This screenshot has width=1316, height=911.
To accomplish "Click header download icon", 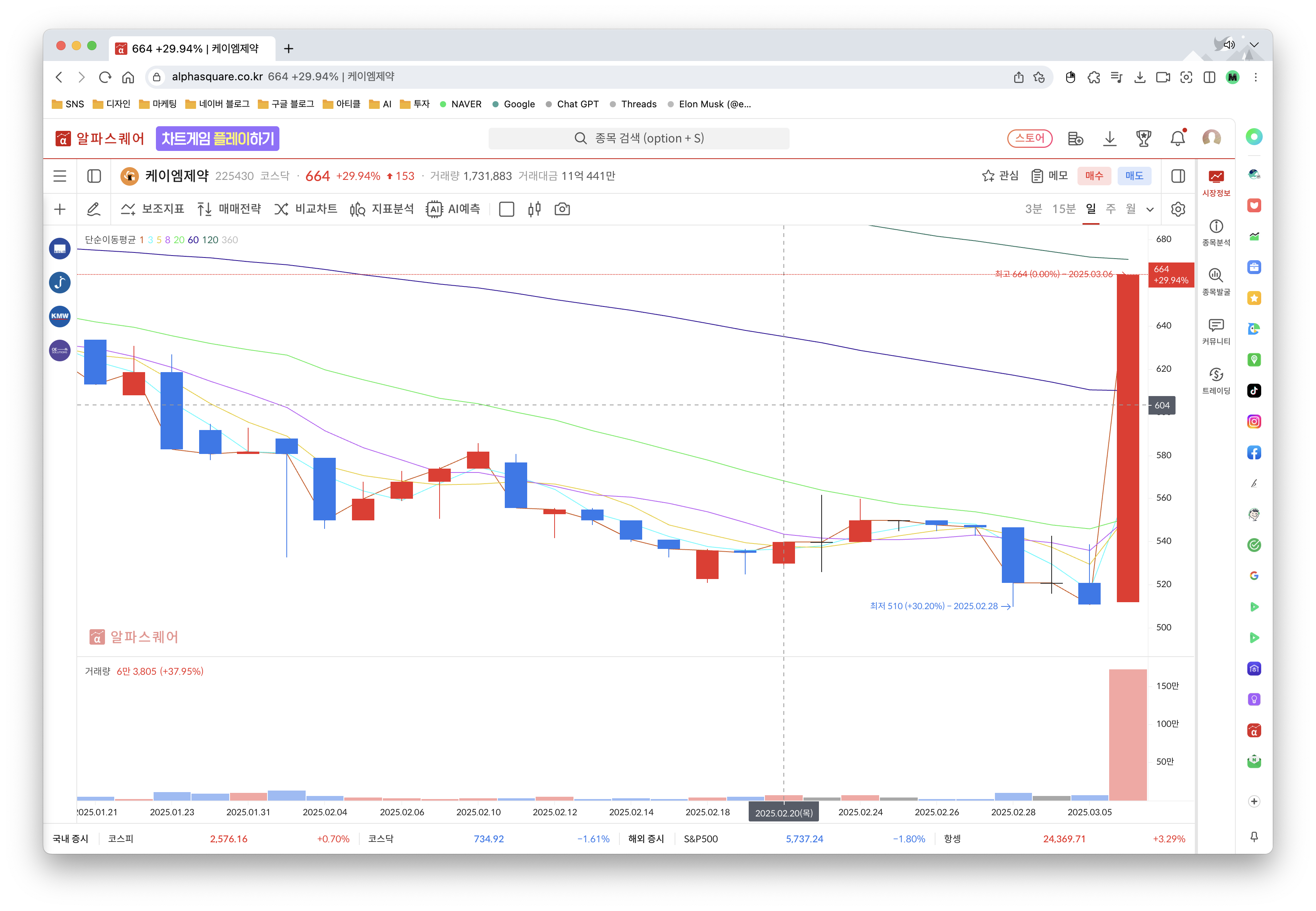I will click(1110, 139).
